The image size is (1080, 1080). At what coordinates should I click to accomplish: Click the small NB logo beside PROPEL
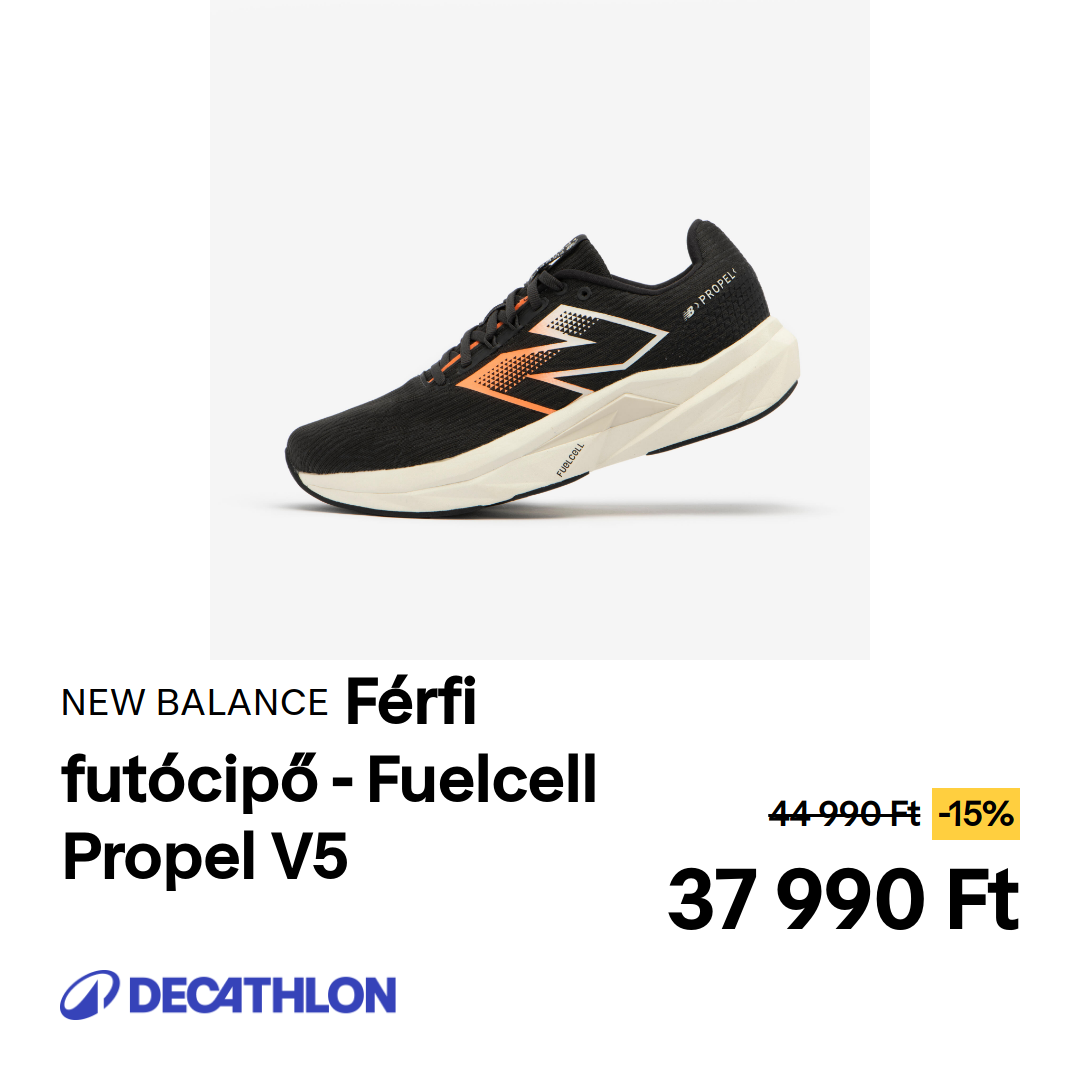[x=689, y=312]
